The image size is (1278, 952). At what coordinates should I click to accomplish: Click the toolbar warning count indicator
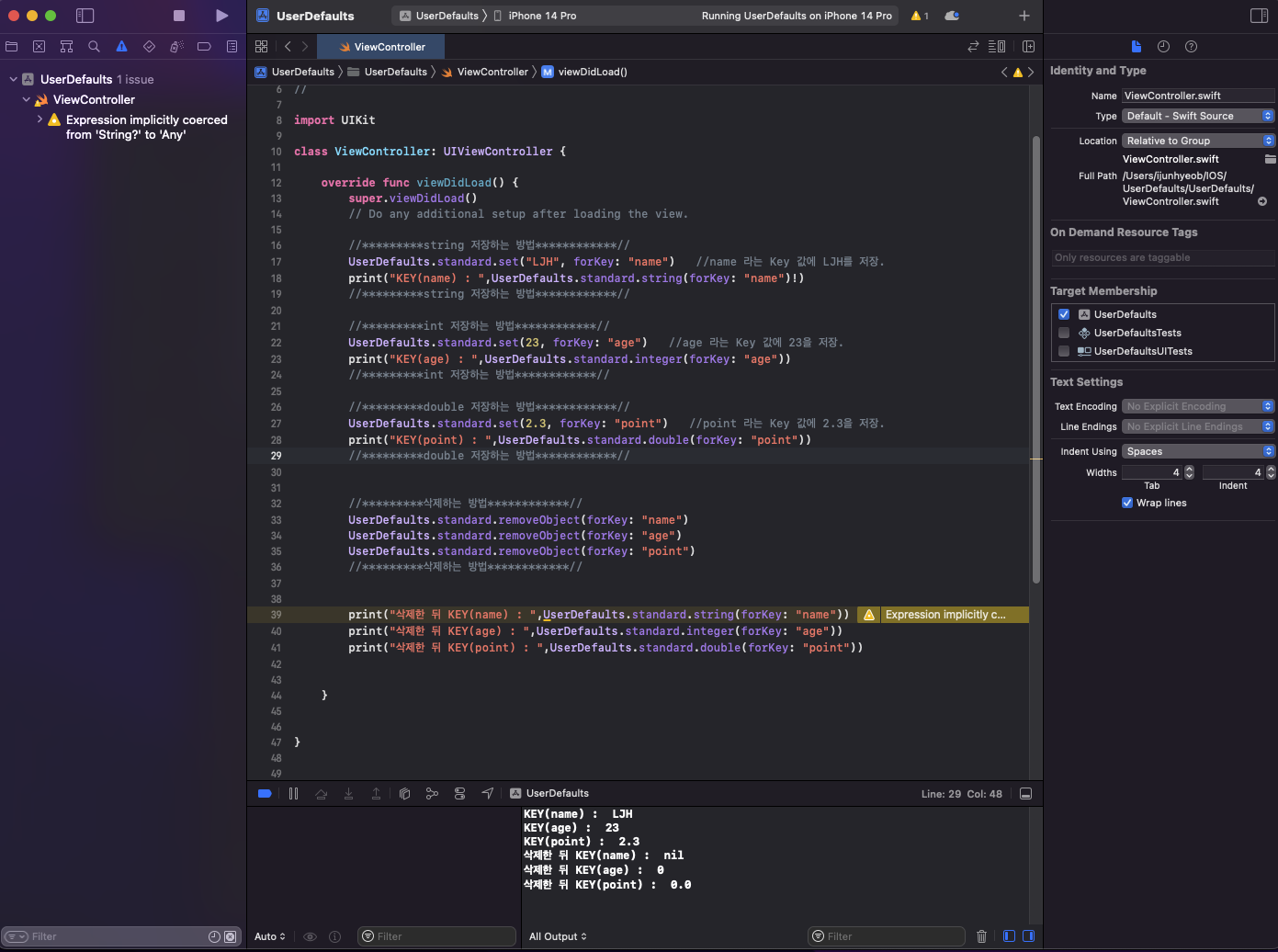(920, 16)
